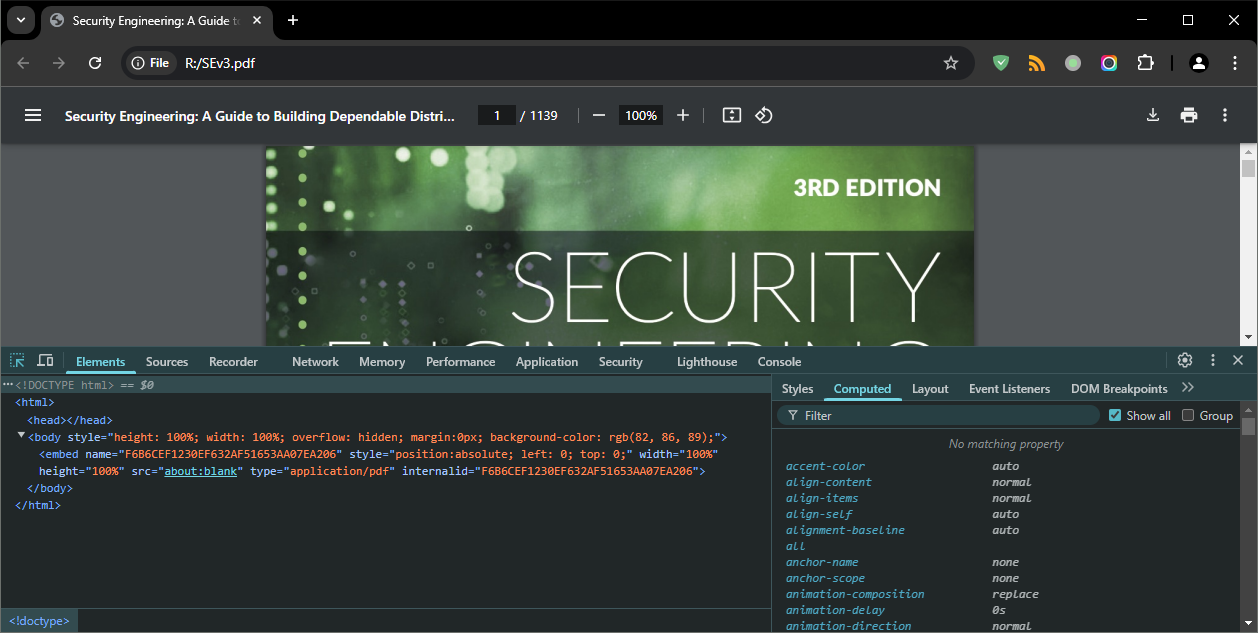Activate the DevTools inspect element picker
The width and height of the screenshot is (1258, 633).
(18, 361)
